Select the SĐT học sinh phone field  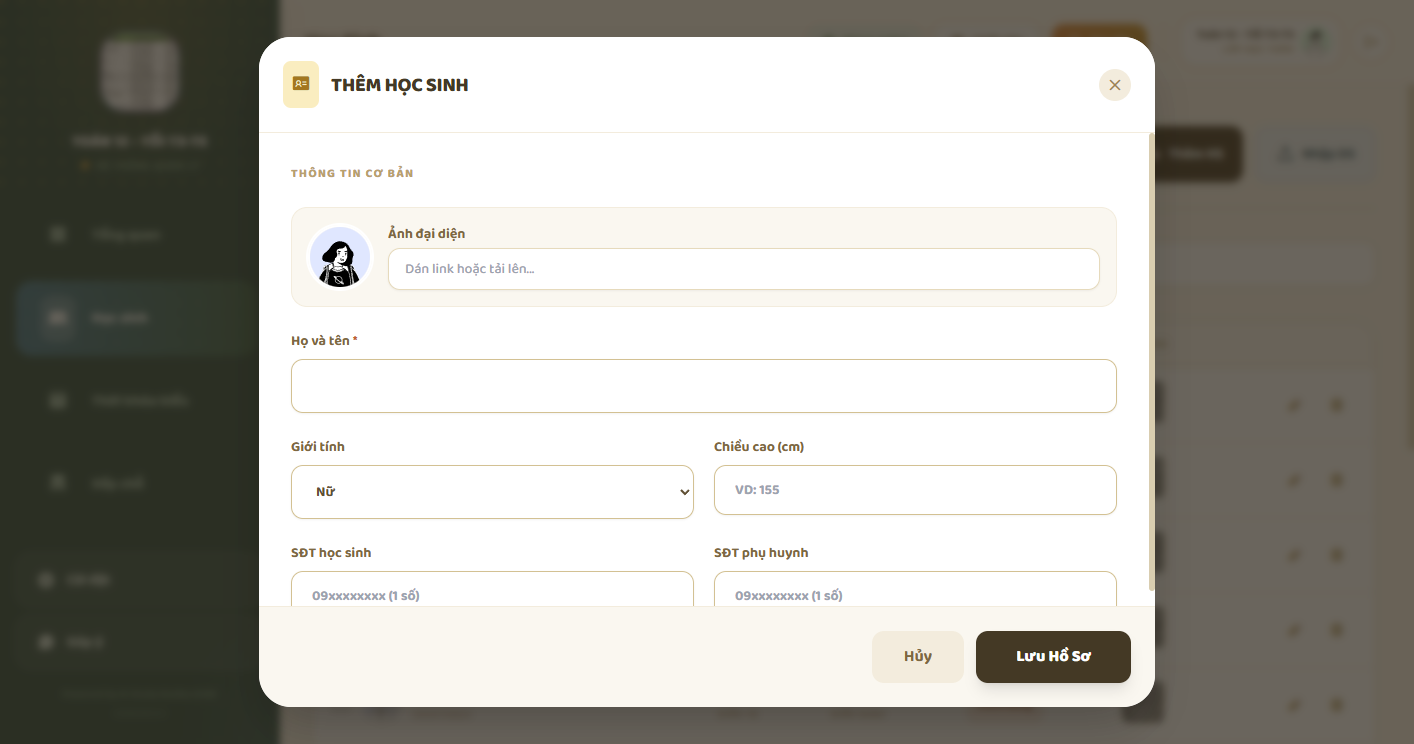pos(492,590)
